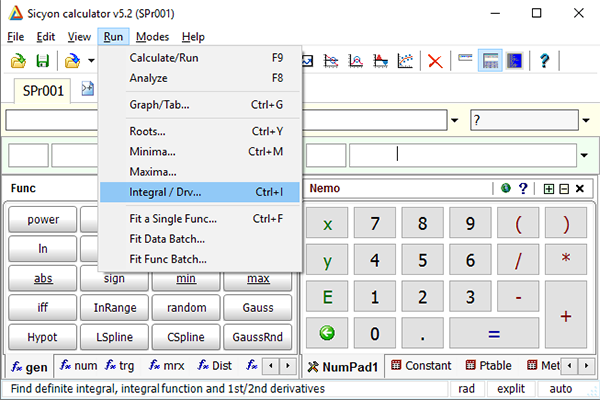Select Roots... in the Run menu
Viewport: 600px width, 400px height.
(200, 131)
